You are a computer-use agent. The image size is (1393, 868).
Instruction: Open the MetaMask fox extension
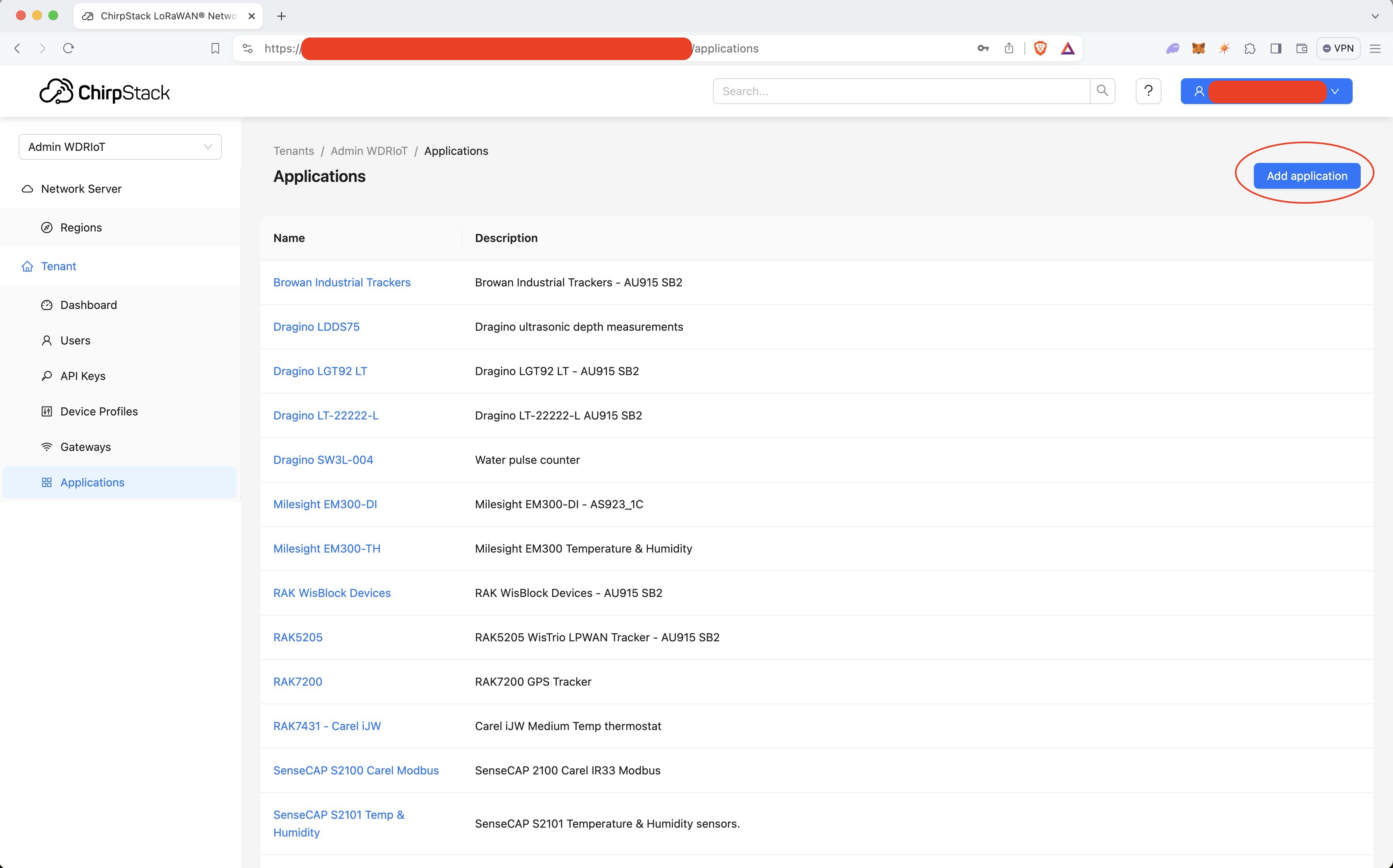click(x=1198, y=48)
